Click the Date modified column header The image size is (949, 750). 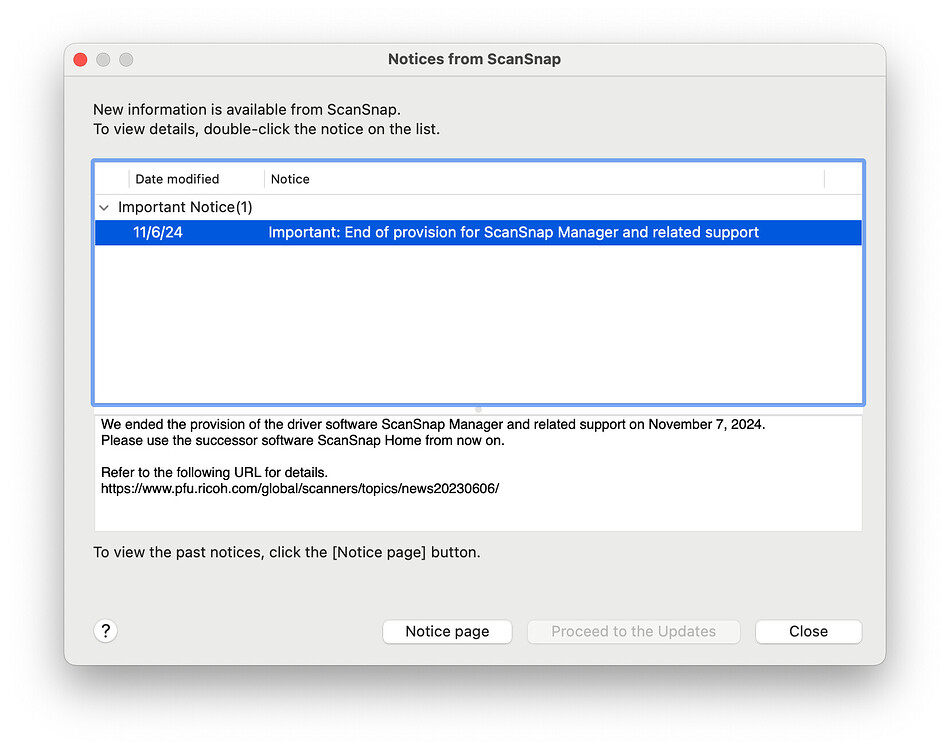pyautogui.click(x=178, y=179)
